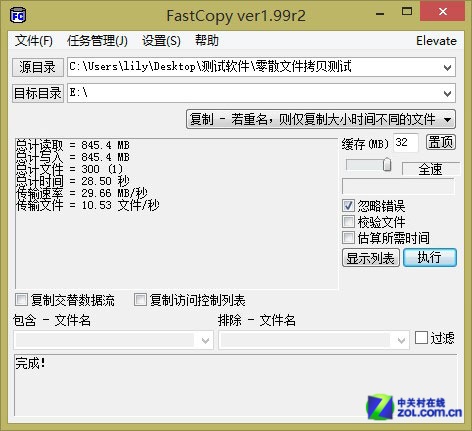The width and height of the screenshot is (472, 431).
Task: Enable the 过滤 filter checkbox
Action: pos(421,338)
